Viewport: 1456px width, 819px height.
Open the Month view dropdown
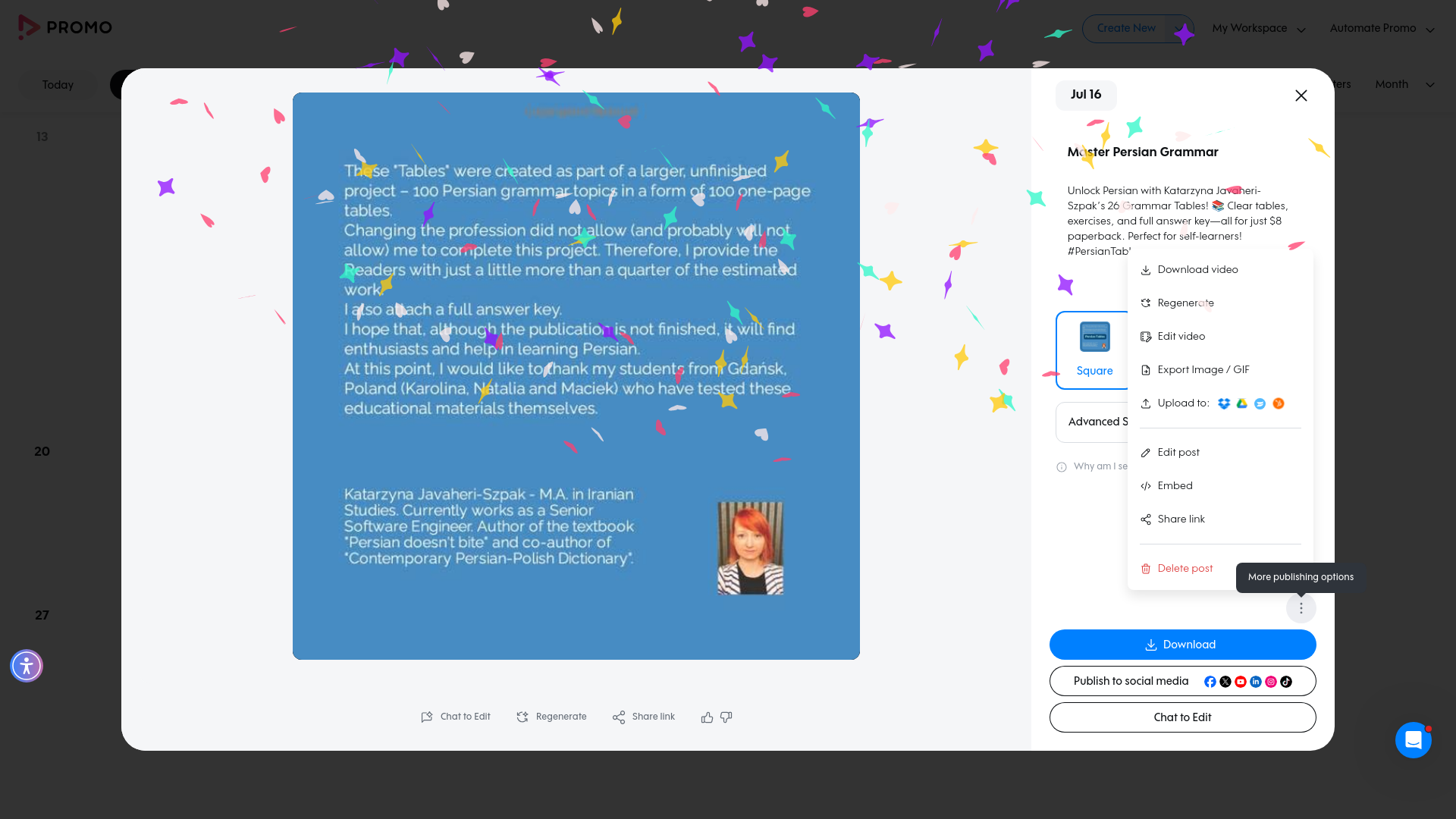[x=1405, y=85]
